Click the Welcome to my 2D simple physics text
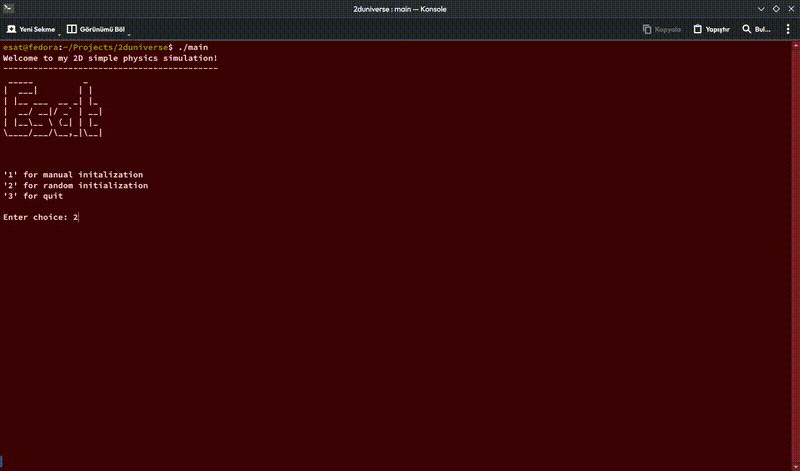The height and width of the screenshot is (471, 800). (110, 58)
